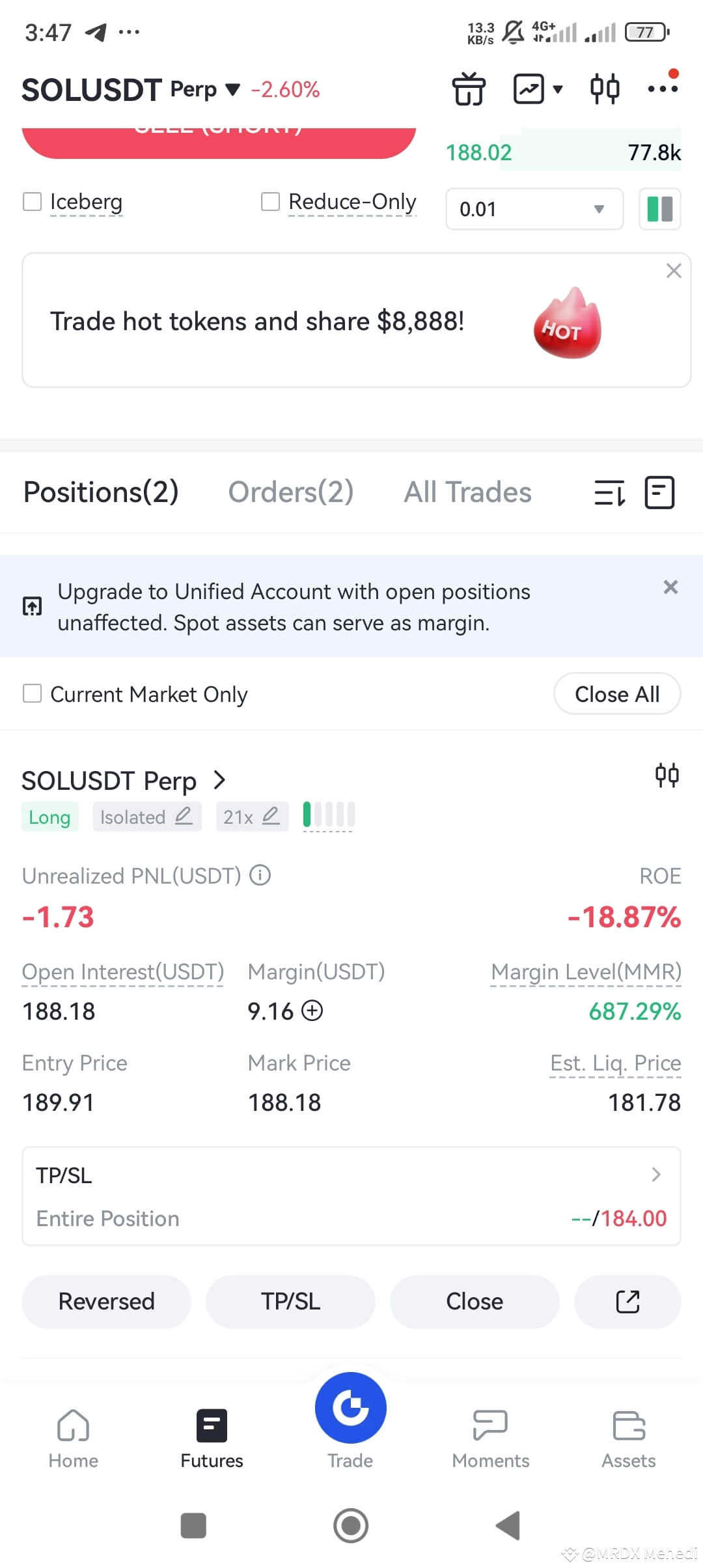This screenshot has height=1568, width=703.
Task: Expand the TP/SL Entire Position details
Action: [656, 1175]
